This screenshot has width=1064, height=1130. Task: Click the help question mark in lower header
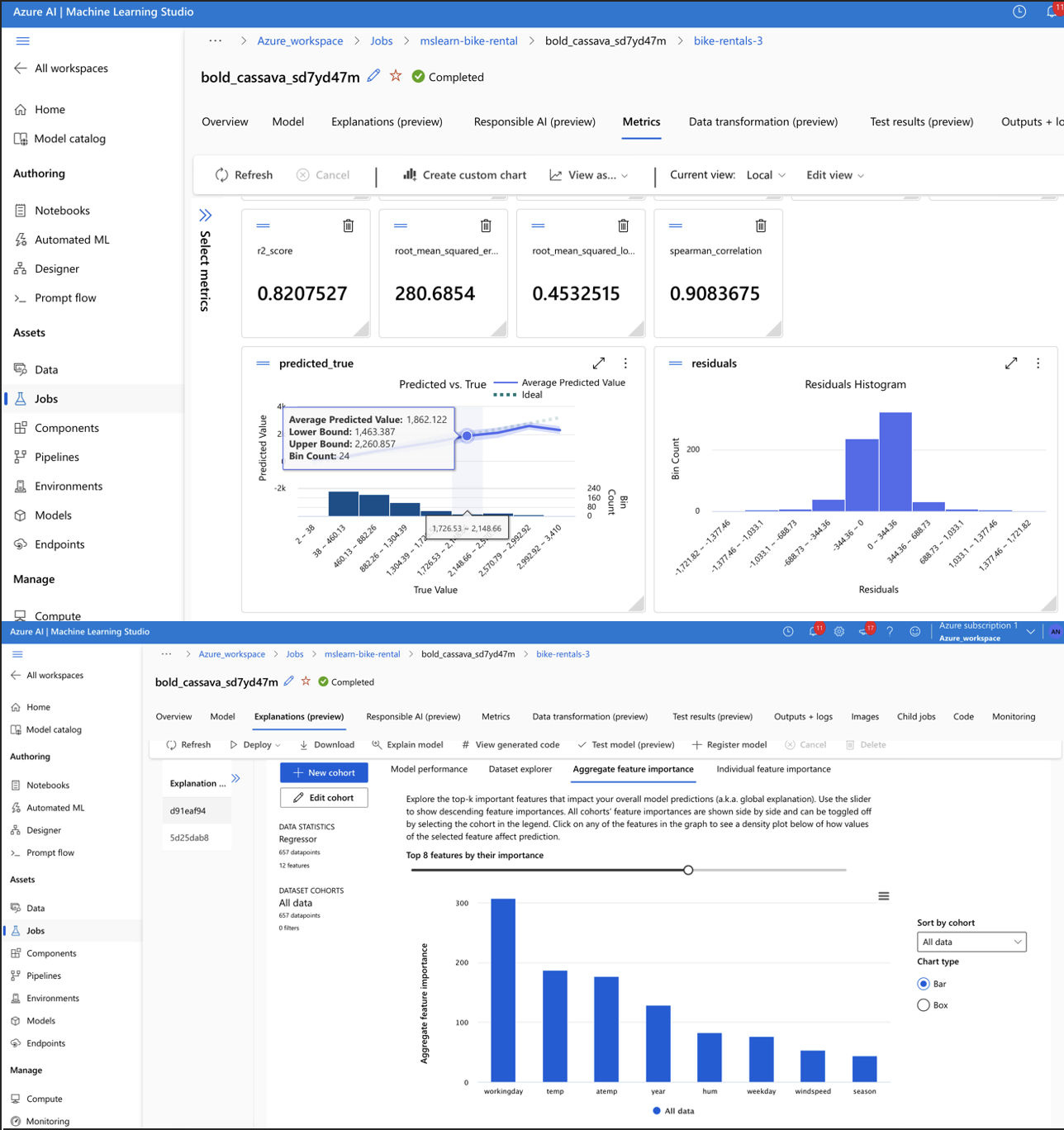click(x=890, y=631)
